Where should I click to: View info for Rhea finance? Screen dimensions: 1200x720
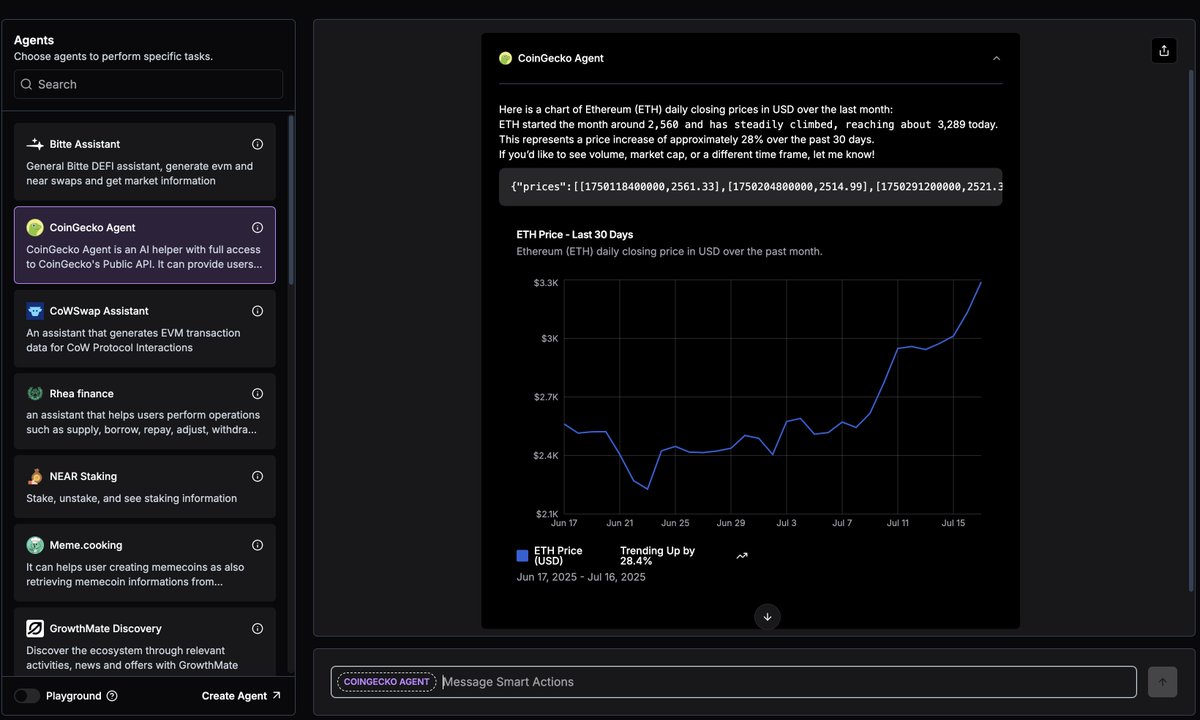coord(257,394)
